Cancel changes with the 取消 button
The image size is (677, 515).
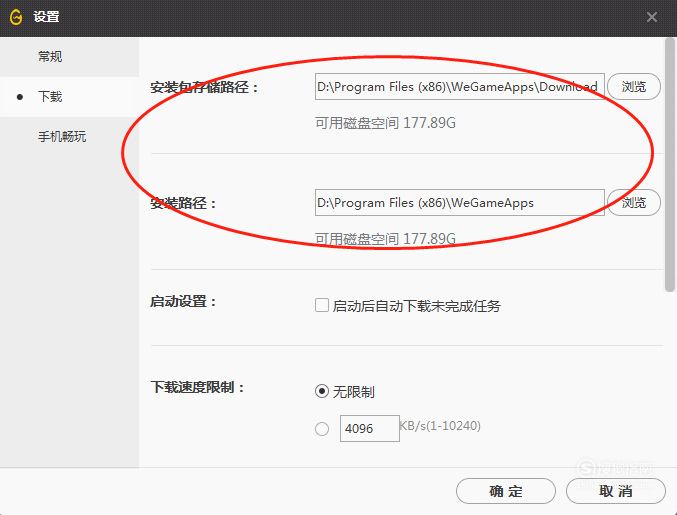pos(616,491)
